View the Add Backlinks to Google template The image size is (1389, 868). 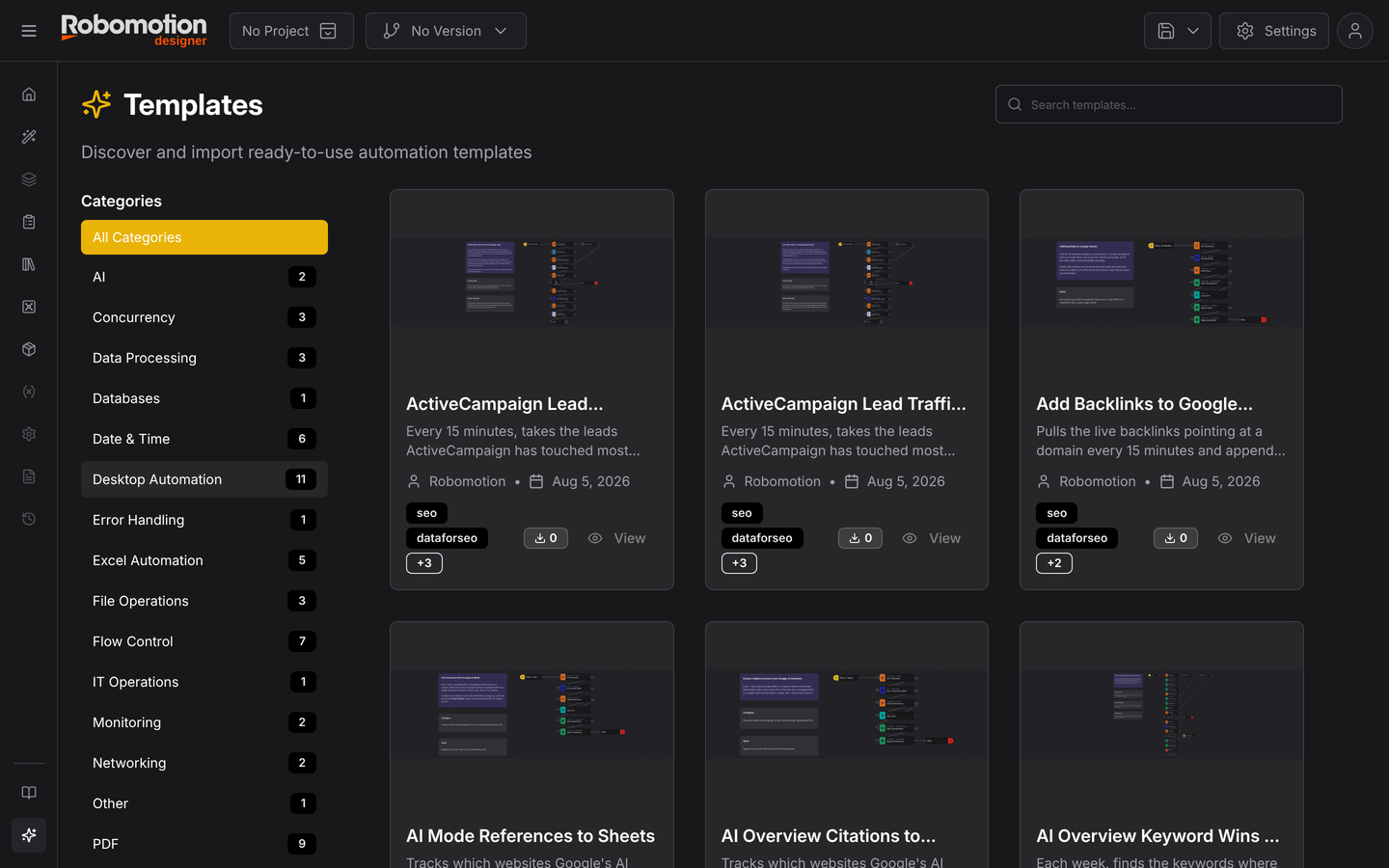tap(1247, 538)
